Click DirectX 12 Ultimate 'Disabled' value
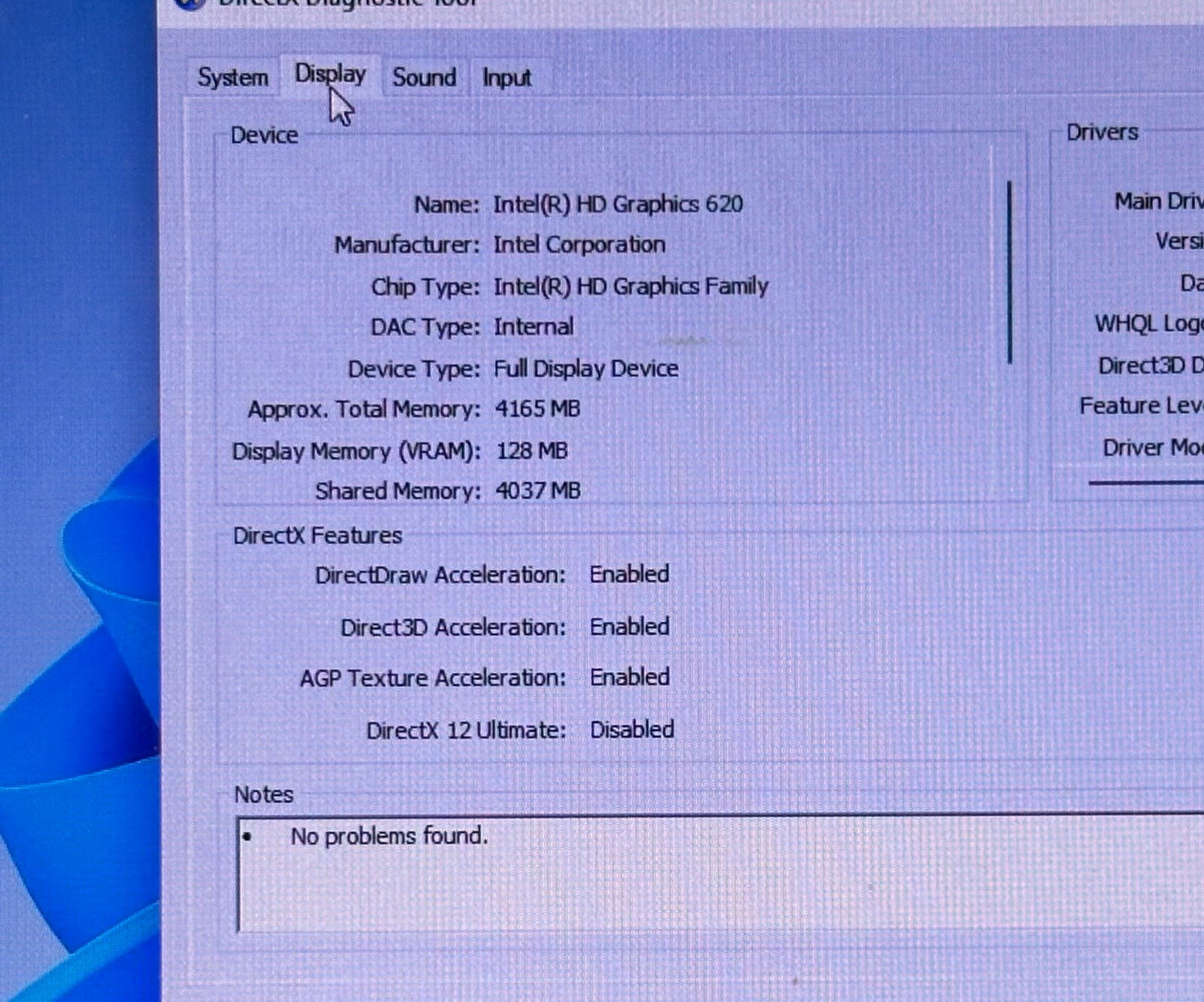1204x1002 pixels. coord(631,729)
